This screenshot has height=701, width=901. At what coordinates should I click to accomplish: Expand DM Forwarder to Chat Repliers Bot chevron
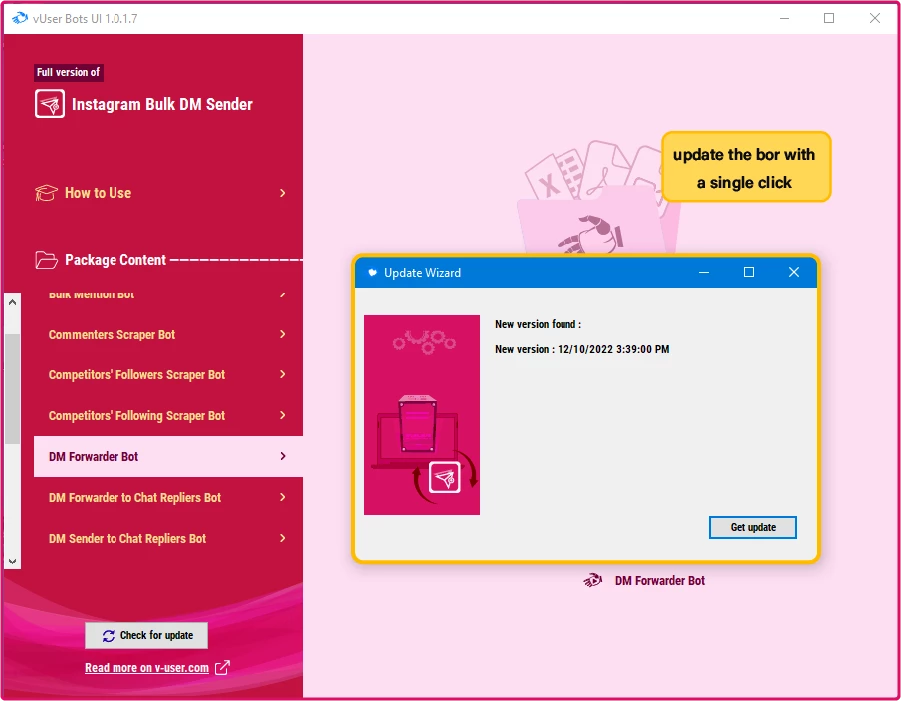(x=282, y=498)
